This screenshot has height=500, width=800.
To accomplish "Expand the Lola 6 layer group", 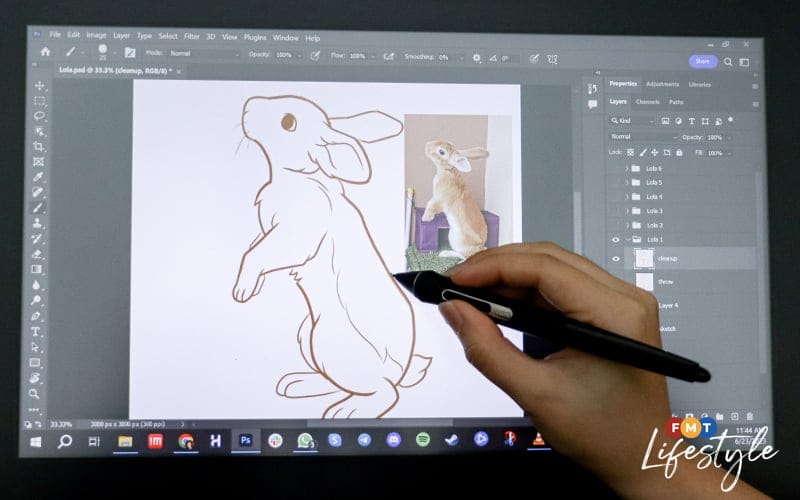I will point(627,168).
